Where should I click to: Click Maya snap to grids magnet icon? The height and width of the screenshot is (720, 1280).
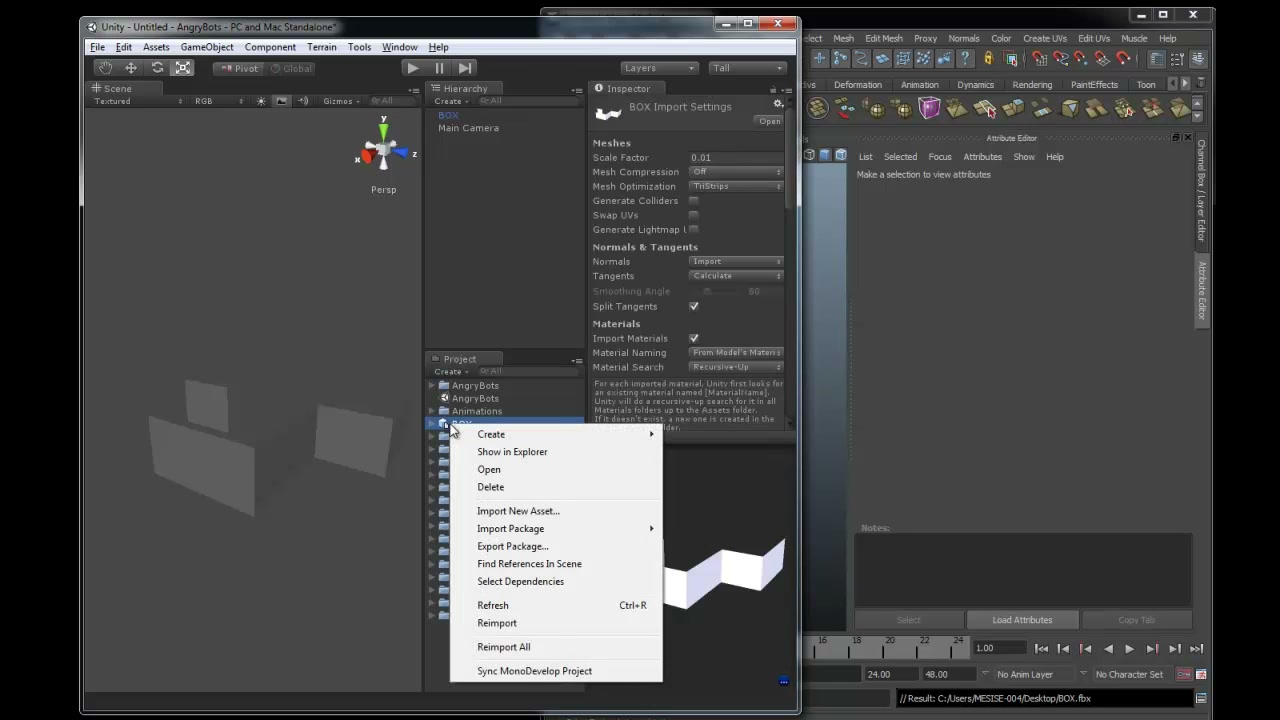pyautogui.click(x=1039, y=59)
